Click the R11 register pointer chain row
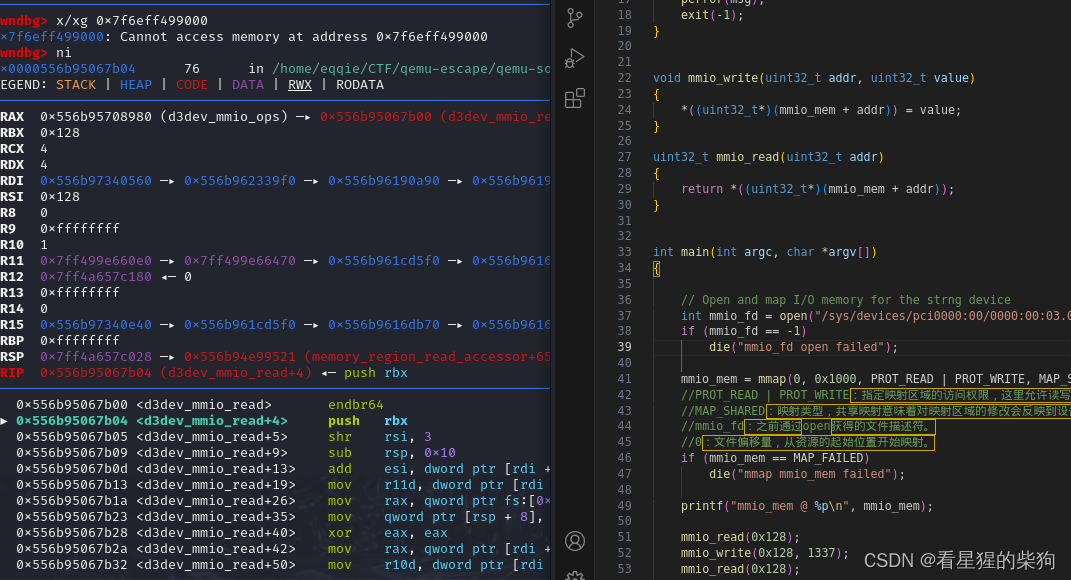 [x=275, y=260]
